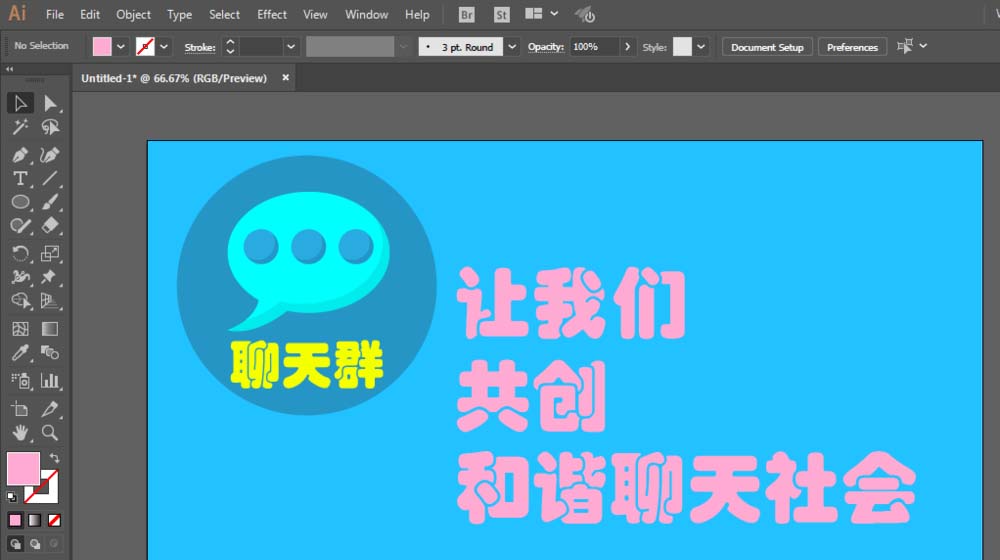This screenshot has height=560, width=1000.
Task: Select the Curvature tool
Action: click(x=50, y=155)
